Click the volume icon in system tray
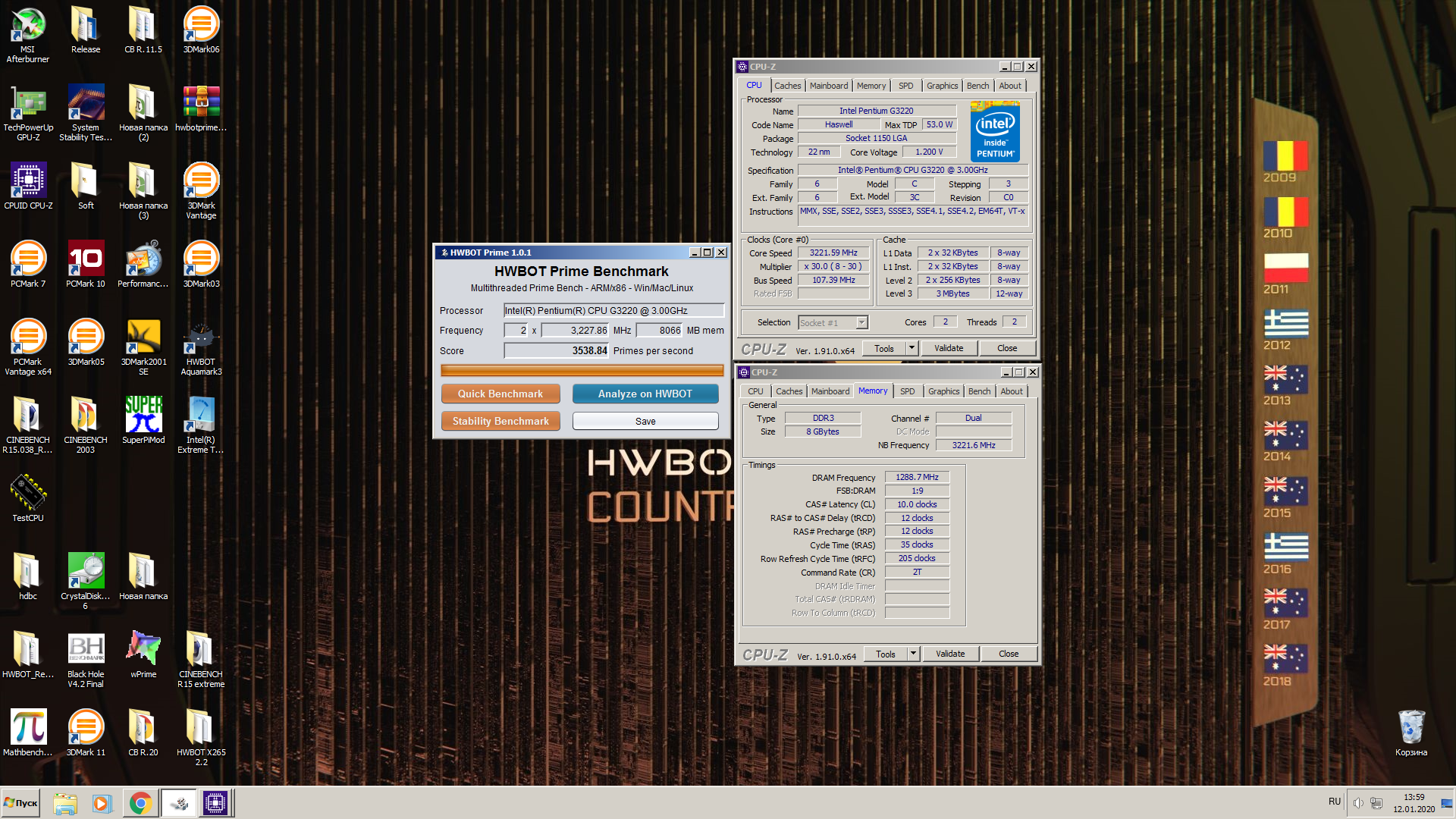 1358,803
